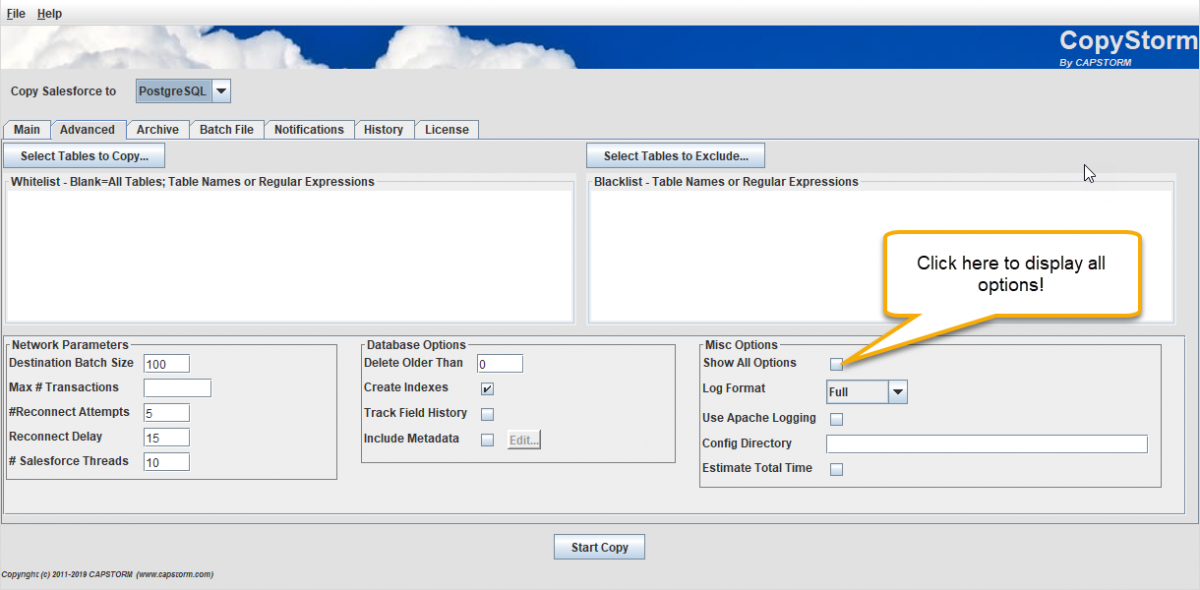Open the PostgreSQL database type dropdown
The image size is (1200, 590).
[x=220, y=90]
